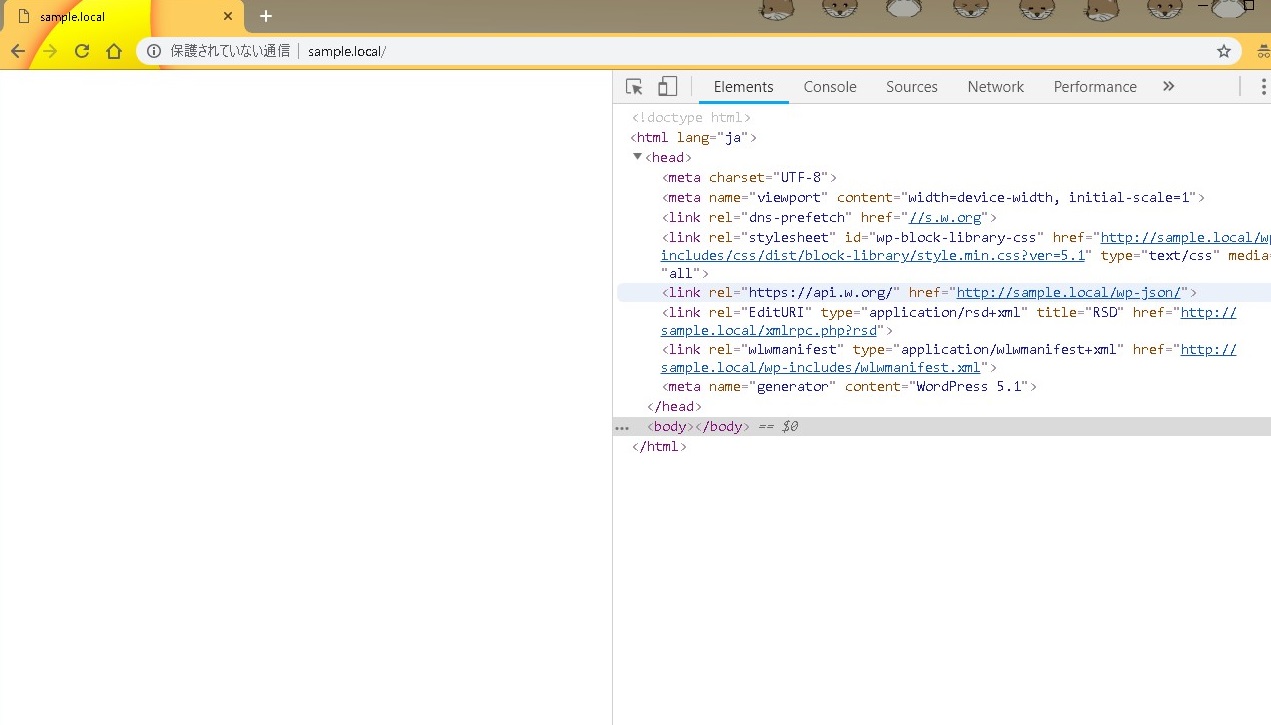Screen dimensions: 1271x725
Task: Click the browser home icon
Action: point(114,51)
